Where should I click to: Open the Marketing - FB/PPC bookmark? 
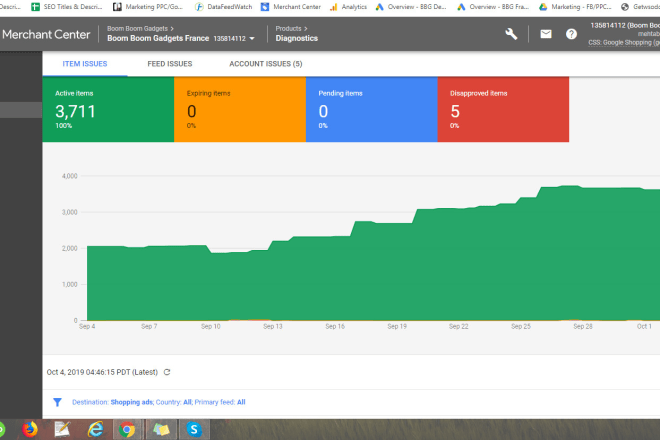click(x=575, y=7)
